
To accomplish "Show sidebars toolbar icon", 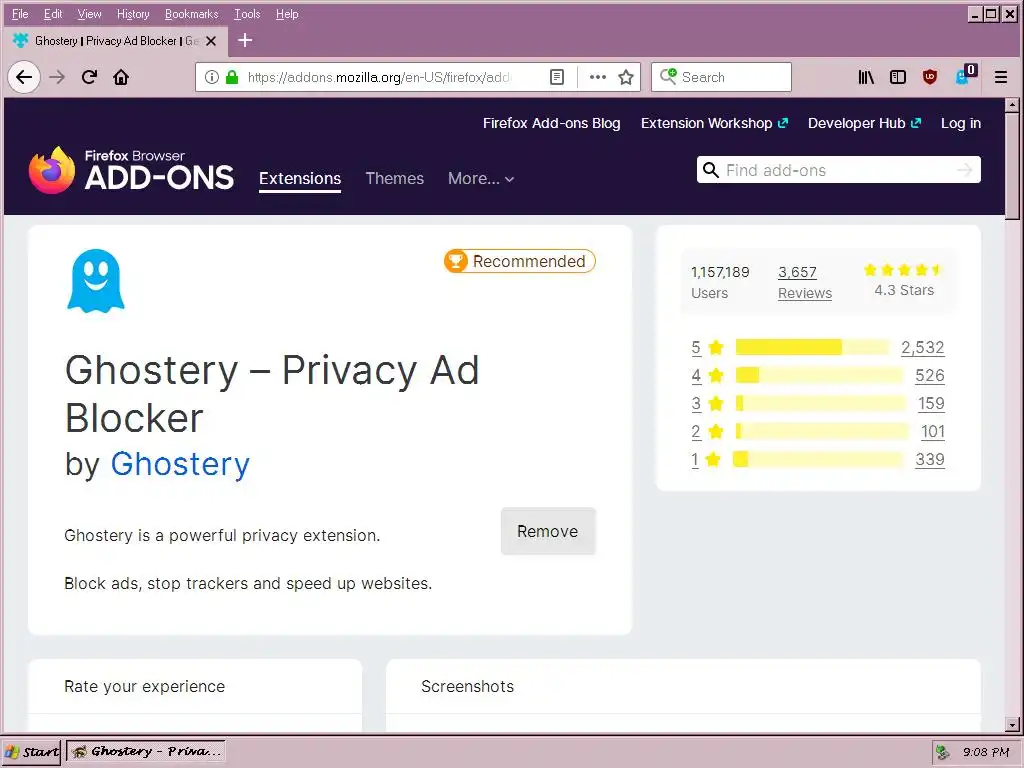I will tap(898, 77).
